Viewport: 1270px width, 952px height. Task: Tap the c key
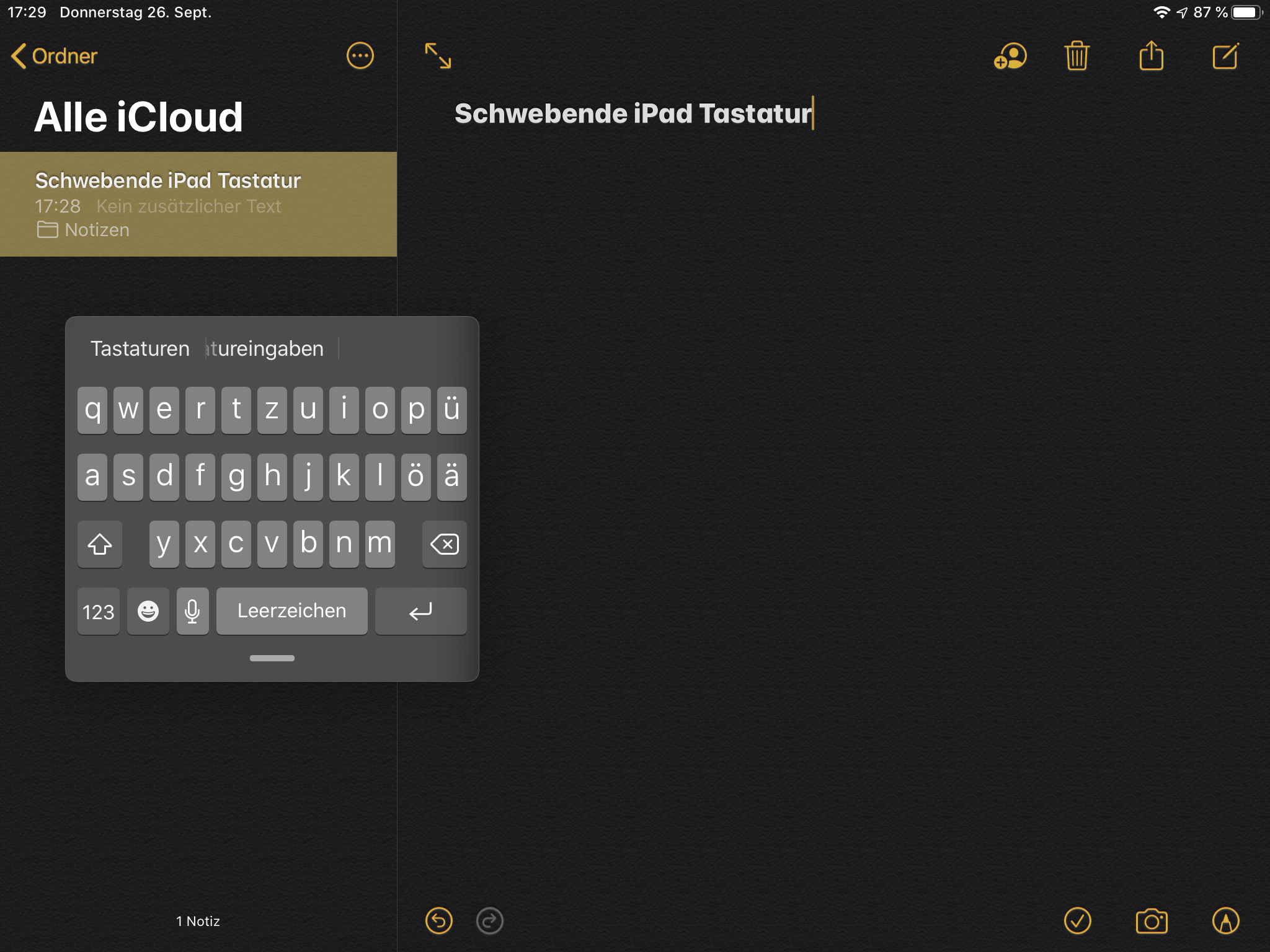click(236, 544)
